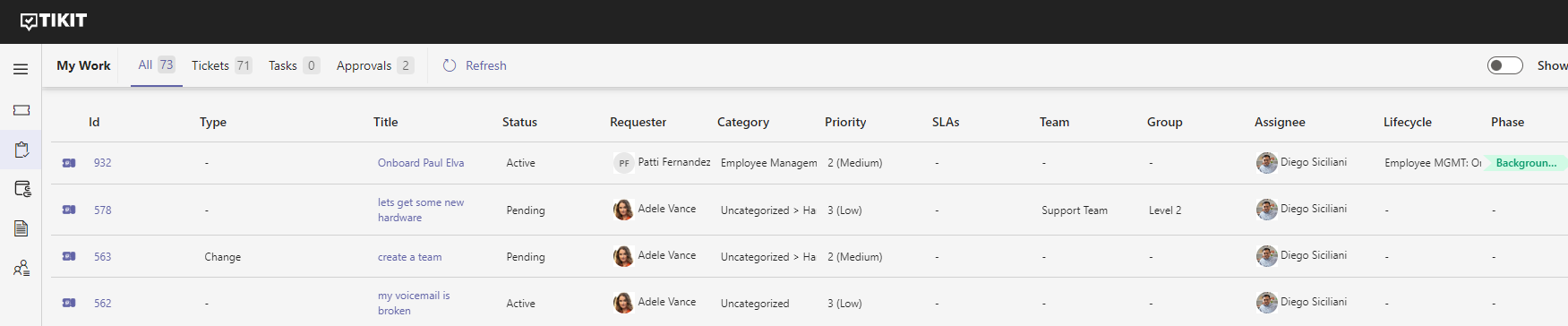Sort by the Status column header

coord(519,122)
